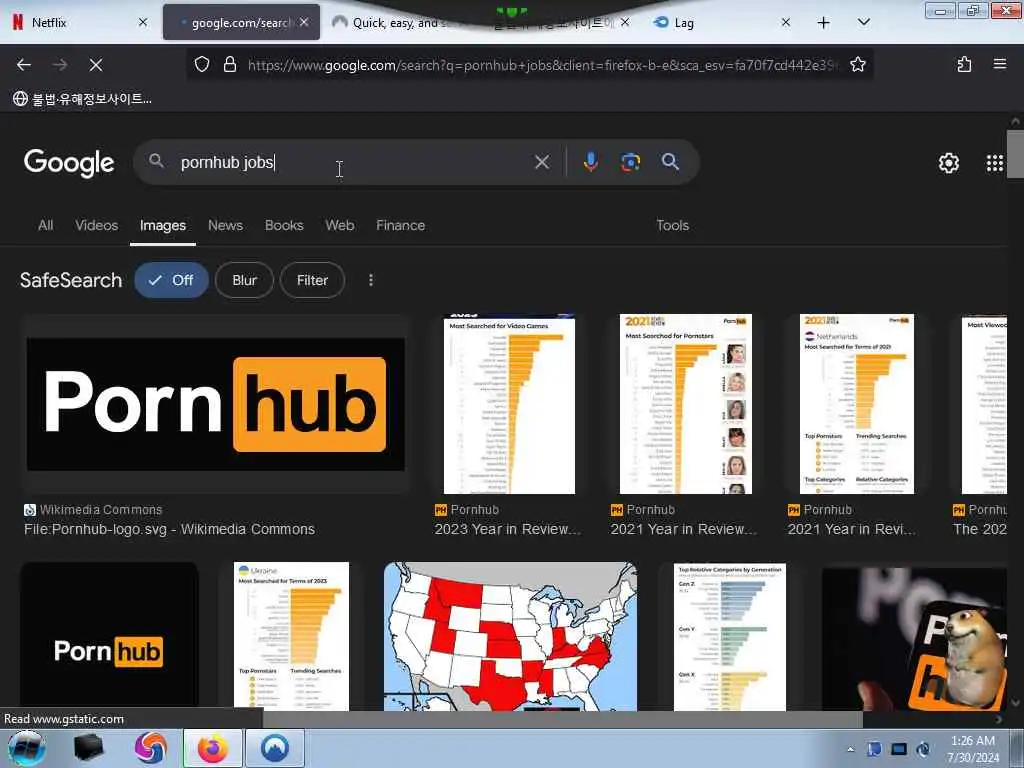Screen dimensions: 1024x768
Task: Open a new browser tab
Action: click(824, 23)
